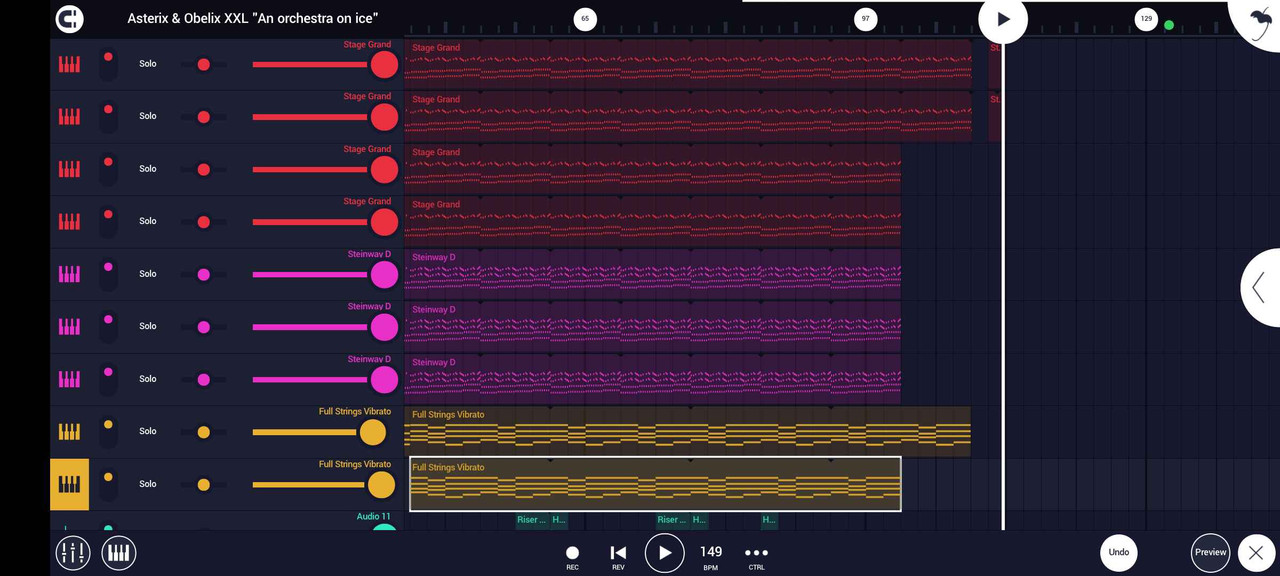Open the FL Studio main menu logo
The image size is (1280, 576).
(69, 18)
